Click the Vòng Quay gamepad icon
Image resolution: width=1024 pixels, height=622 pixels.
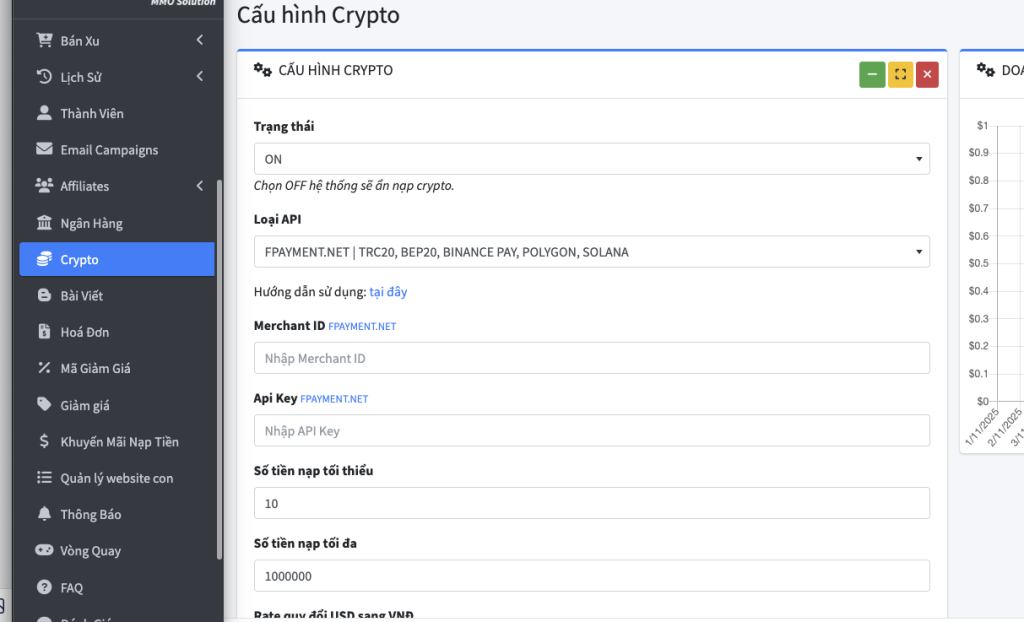click(x=44, y=551)
